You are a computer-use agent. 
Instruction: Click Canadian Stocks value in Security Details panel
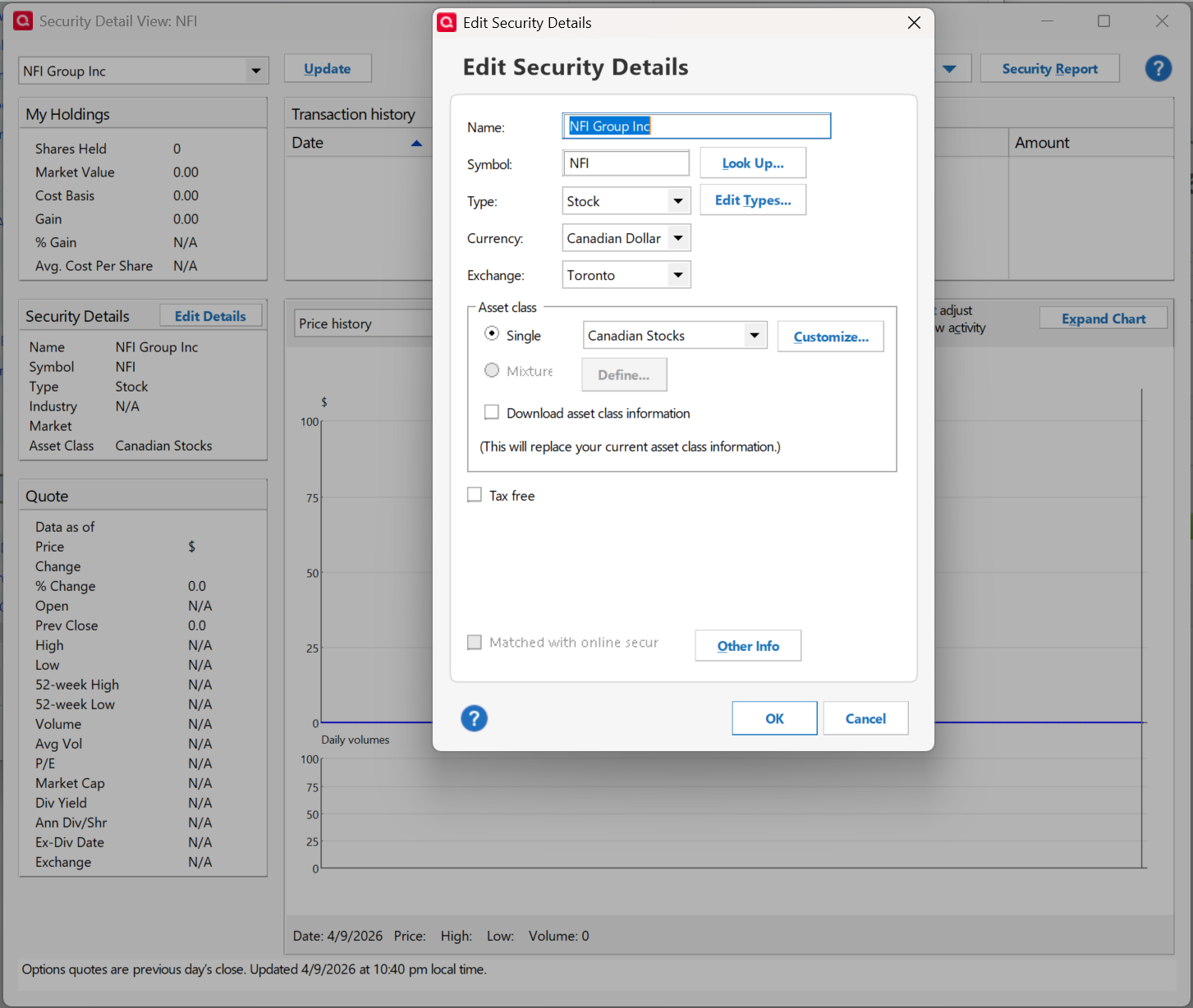(163, 446)
